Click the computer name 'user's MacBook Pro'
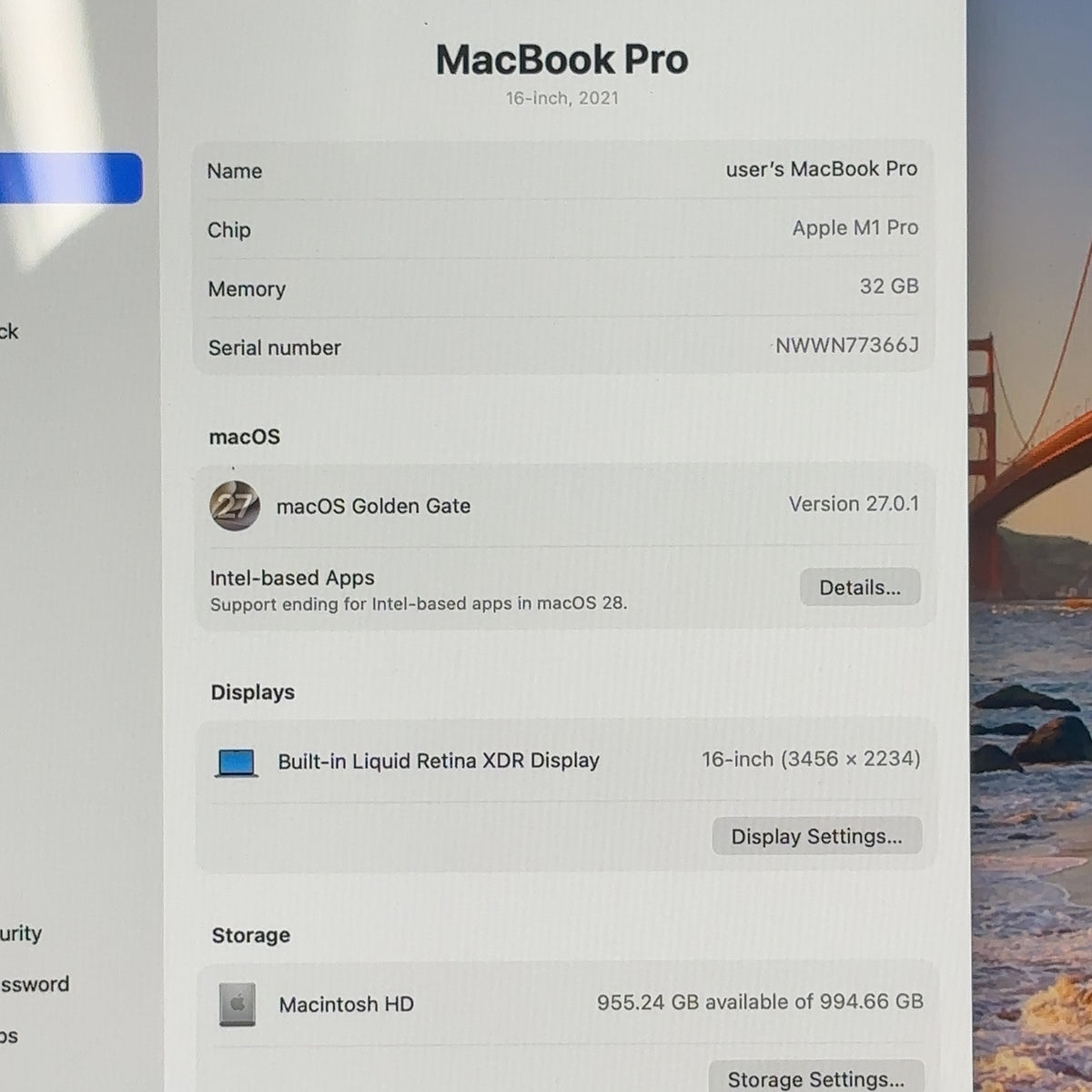This screenshot has height=1092, width=1092. 822,169
